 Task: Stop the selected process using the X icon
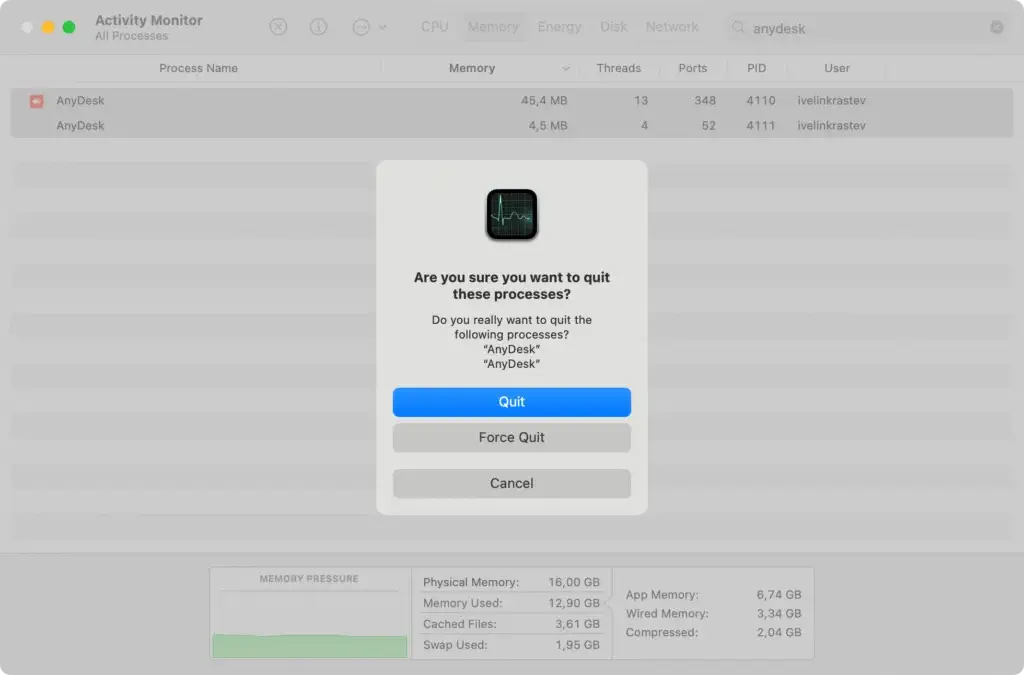(x=278, y=26)
